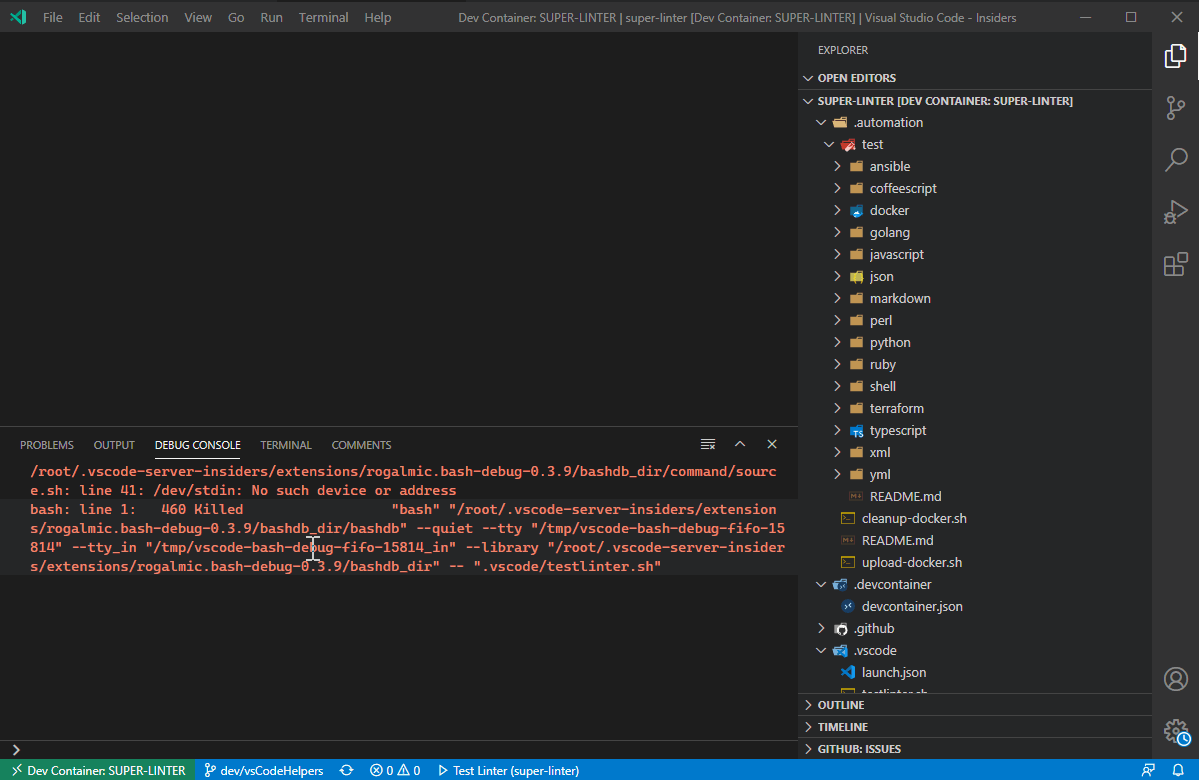Open the View menu
Screen dimensions: 1199x780
click(x=198, y=17)
